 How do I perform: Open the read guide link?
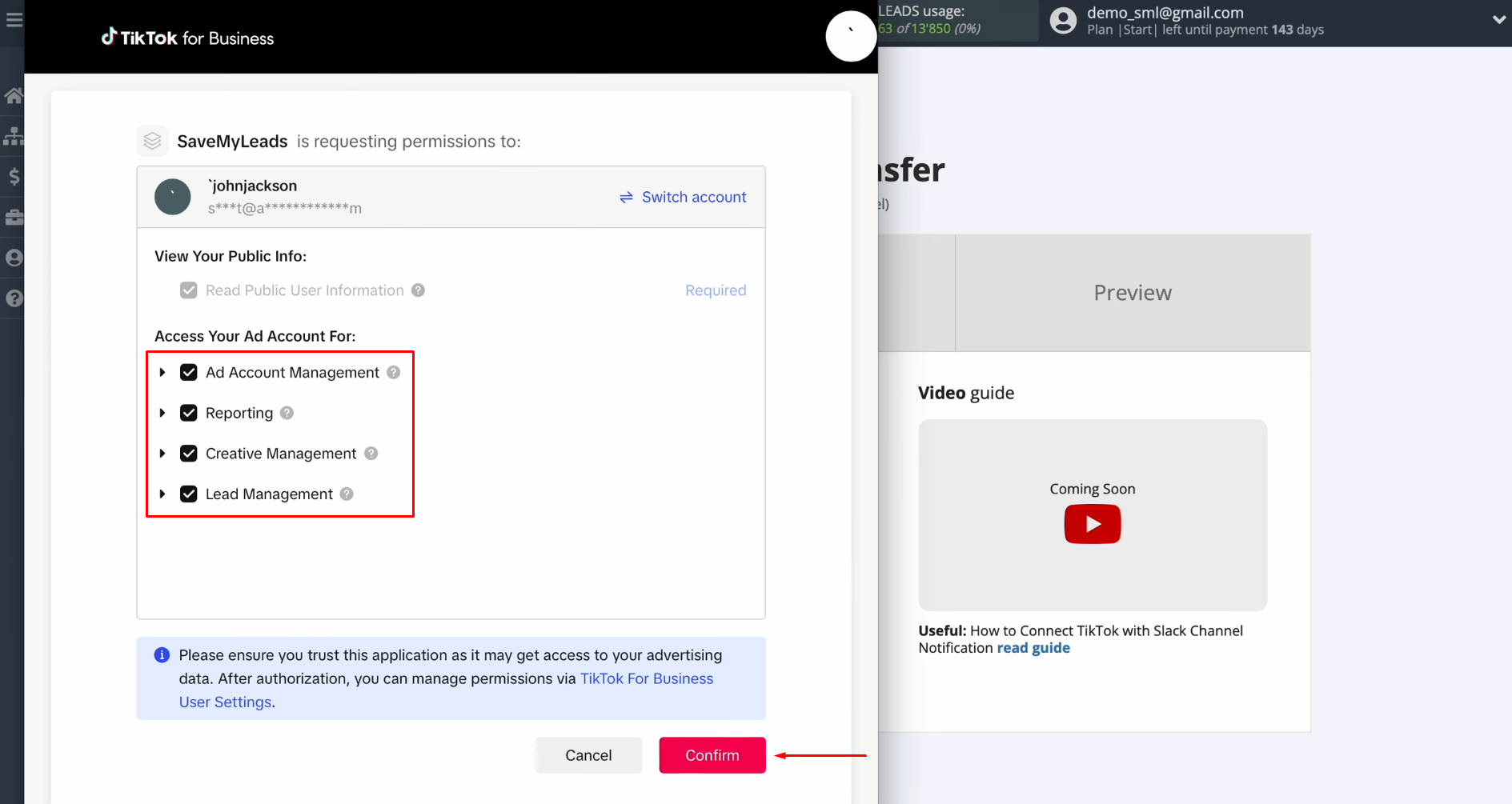[1033, 648]
